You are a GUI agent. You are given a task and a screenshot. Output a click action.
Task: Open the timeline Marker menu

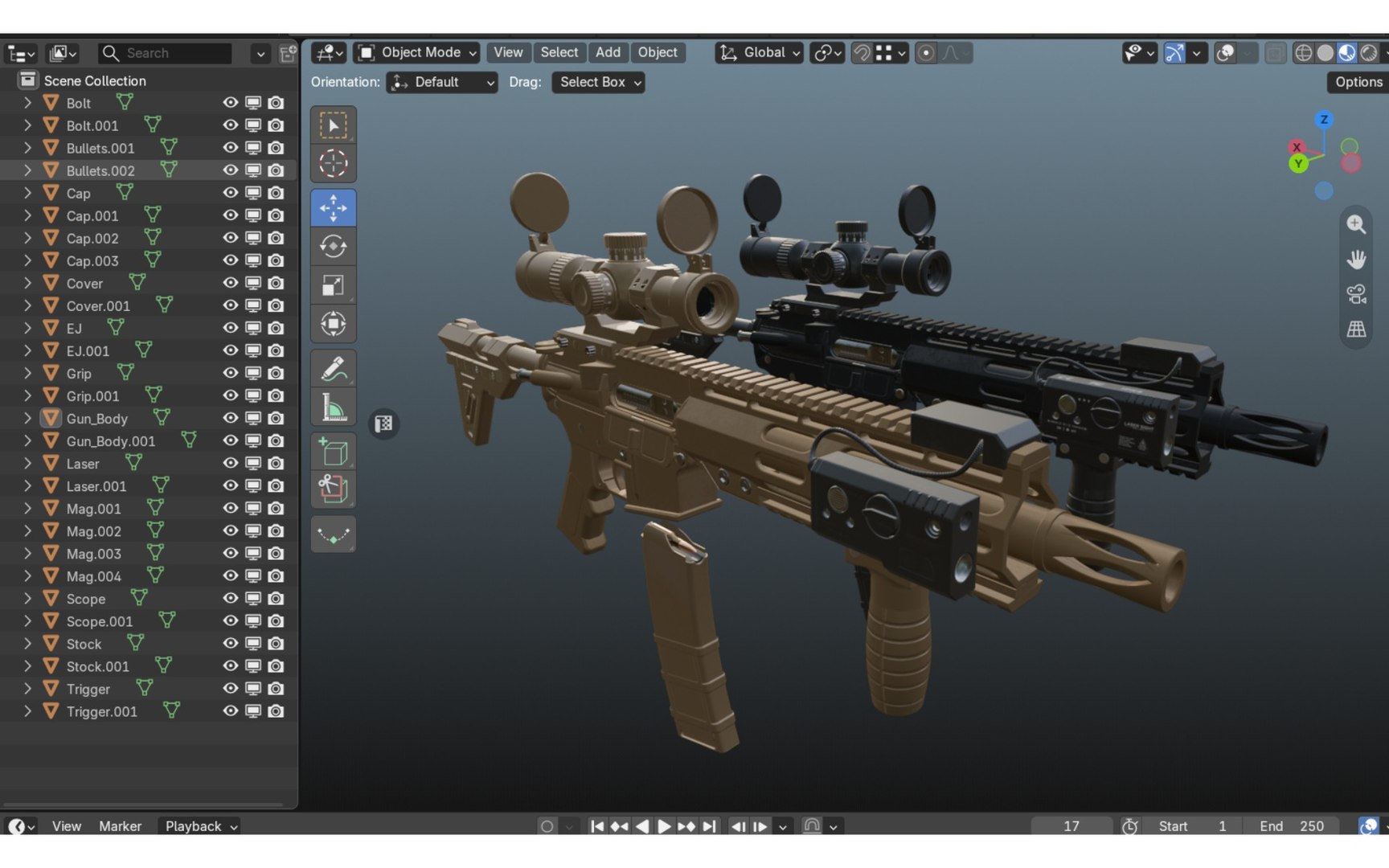point(121,826)
